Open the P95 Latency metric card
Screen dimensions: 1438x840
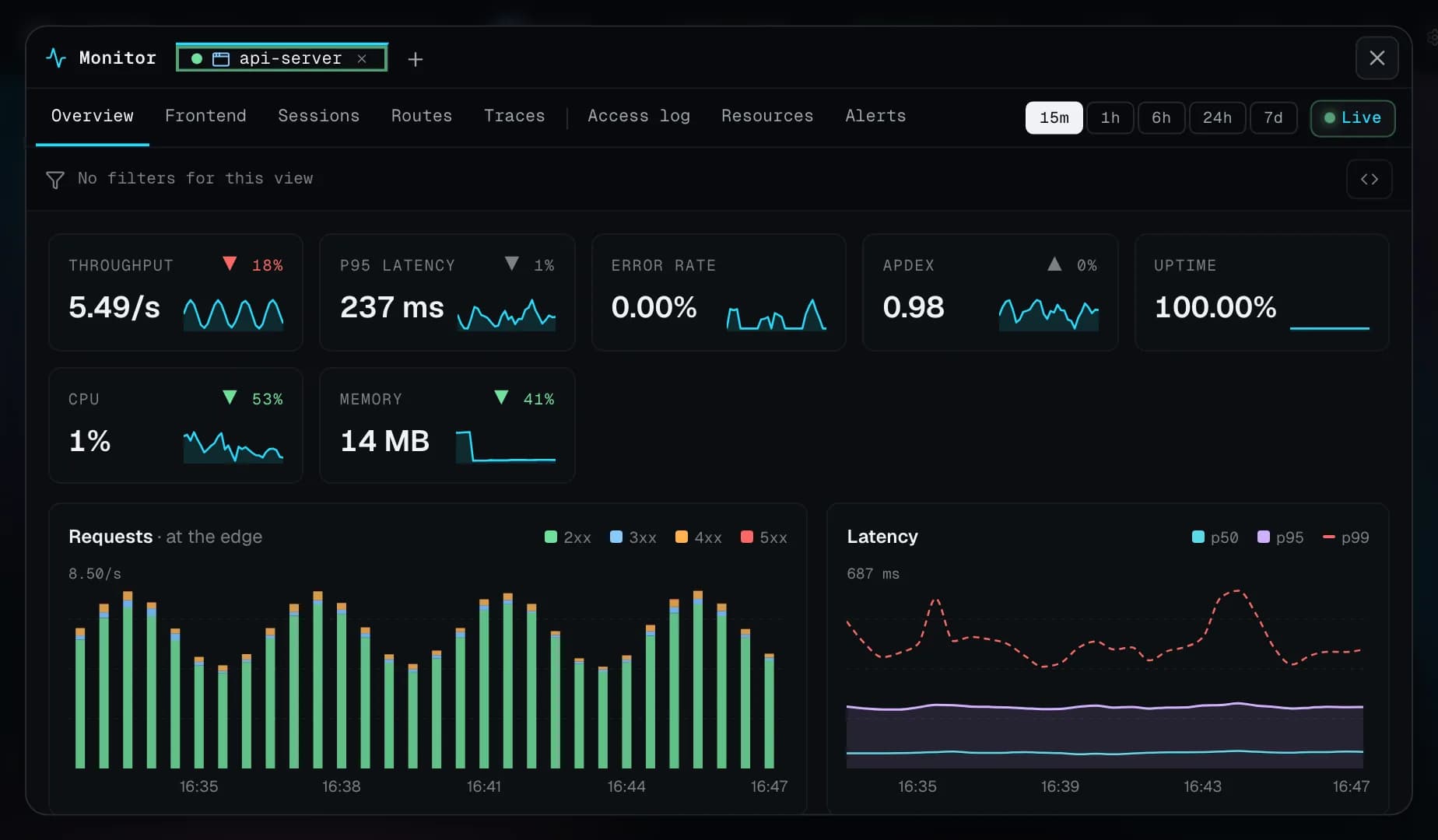(x=447, y=292)
